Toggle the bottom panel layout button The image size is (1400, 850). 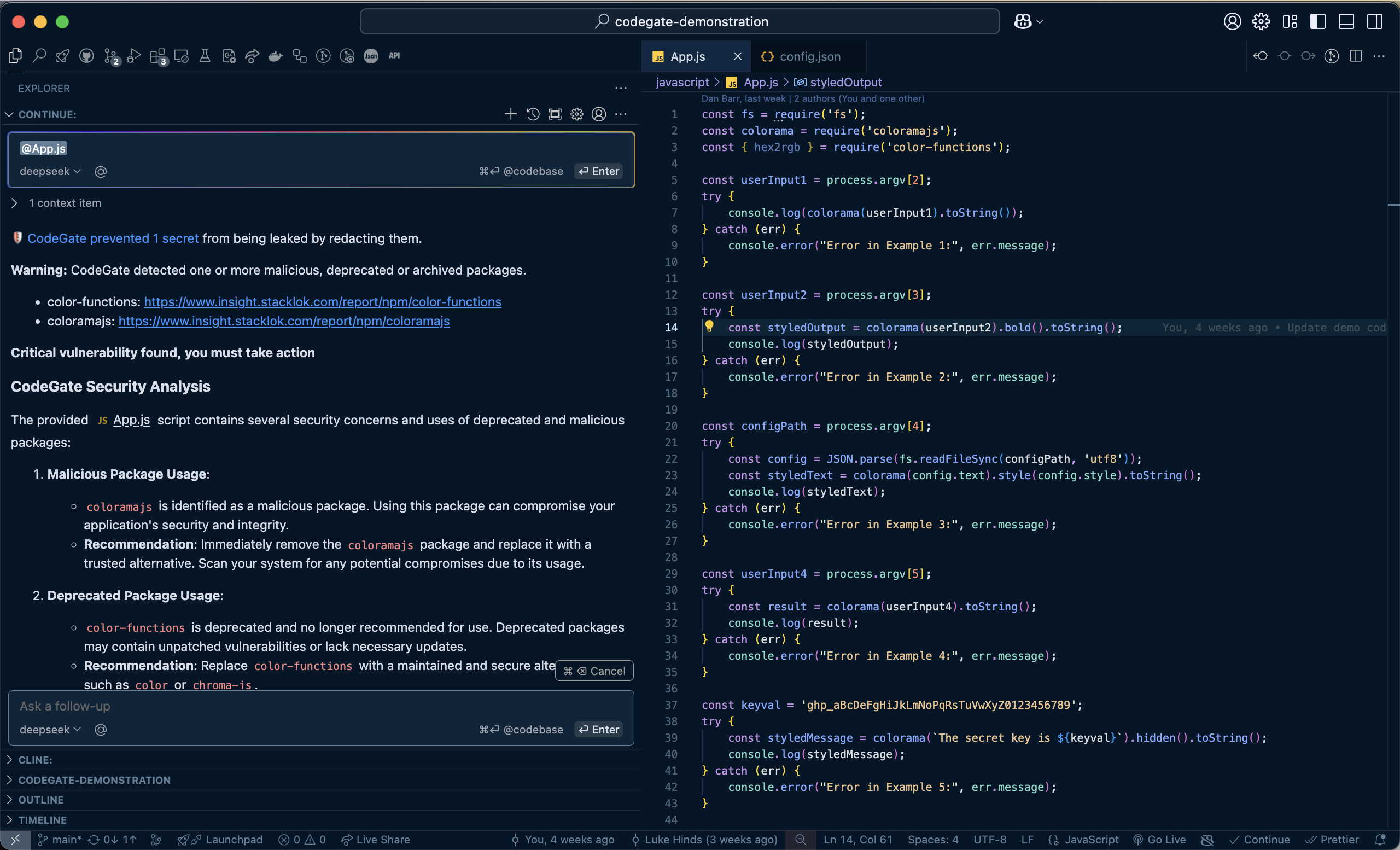1346,21
